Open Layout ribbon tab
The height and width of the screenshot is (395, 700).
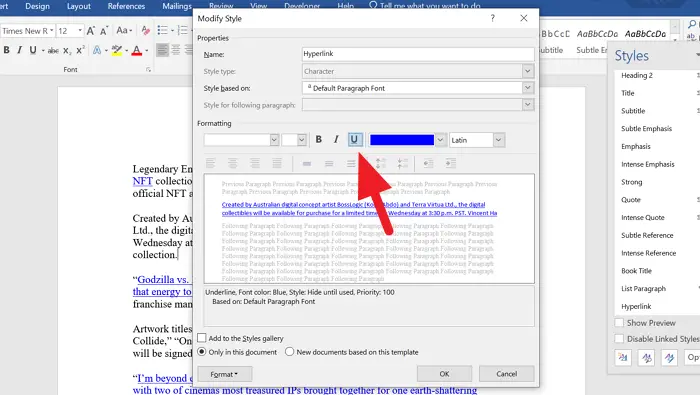(x=79, y=6)
